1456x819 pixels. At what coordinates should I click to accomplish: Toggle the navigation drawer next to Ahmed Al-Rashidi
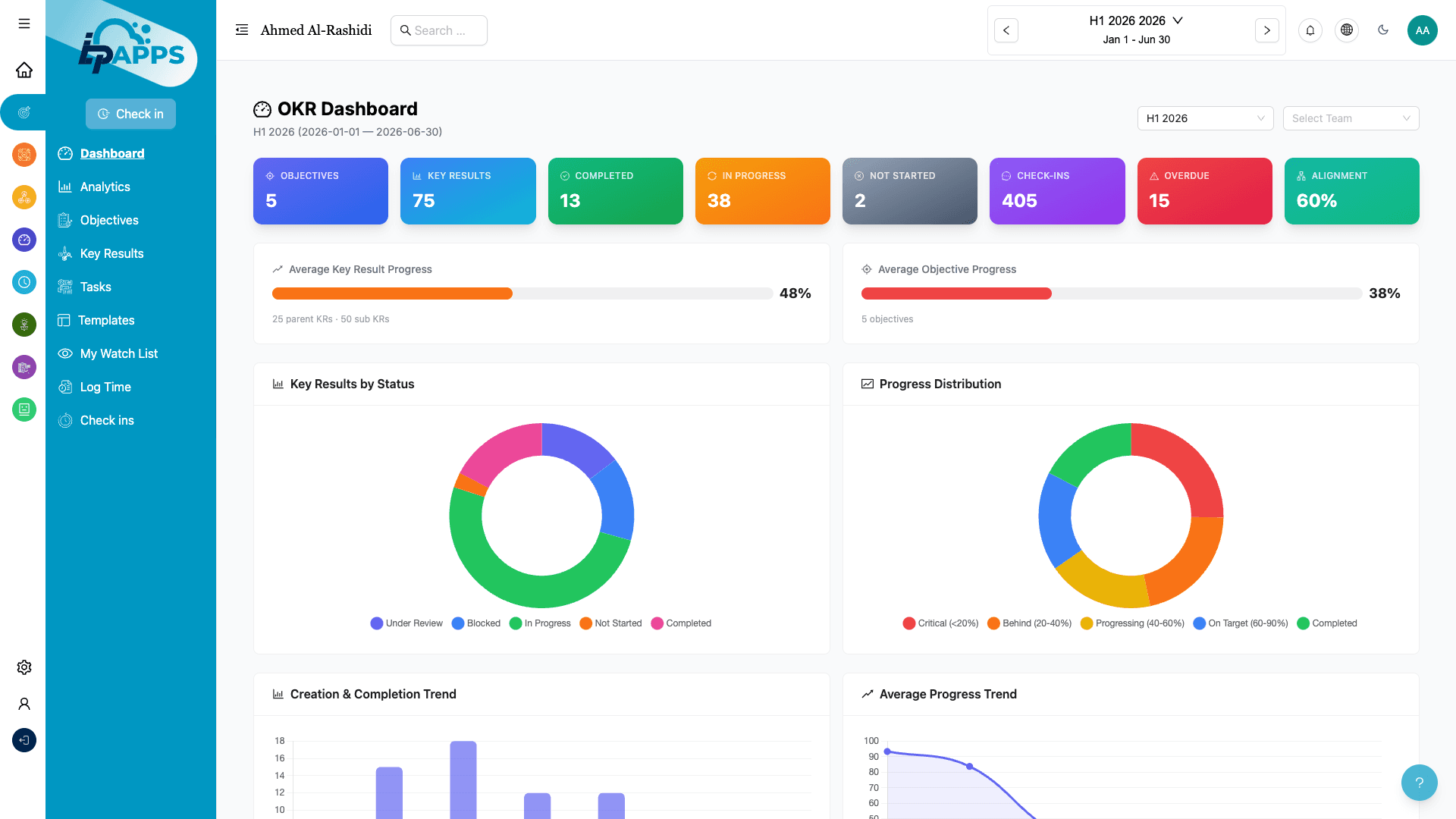241,30
